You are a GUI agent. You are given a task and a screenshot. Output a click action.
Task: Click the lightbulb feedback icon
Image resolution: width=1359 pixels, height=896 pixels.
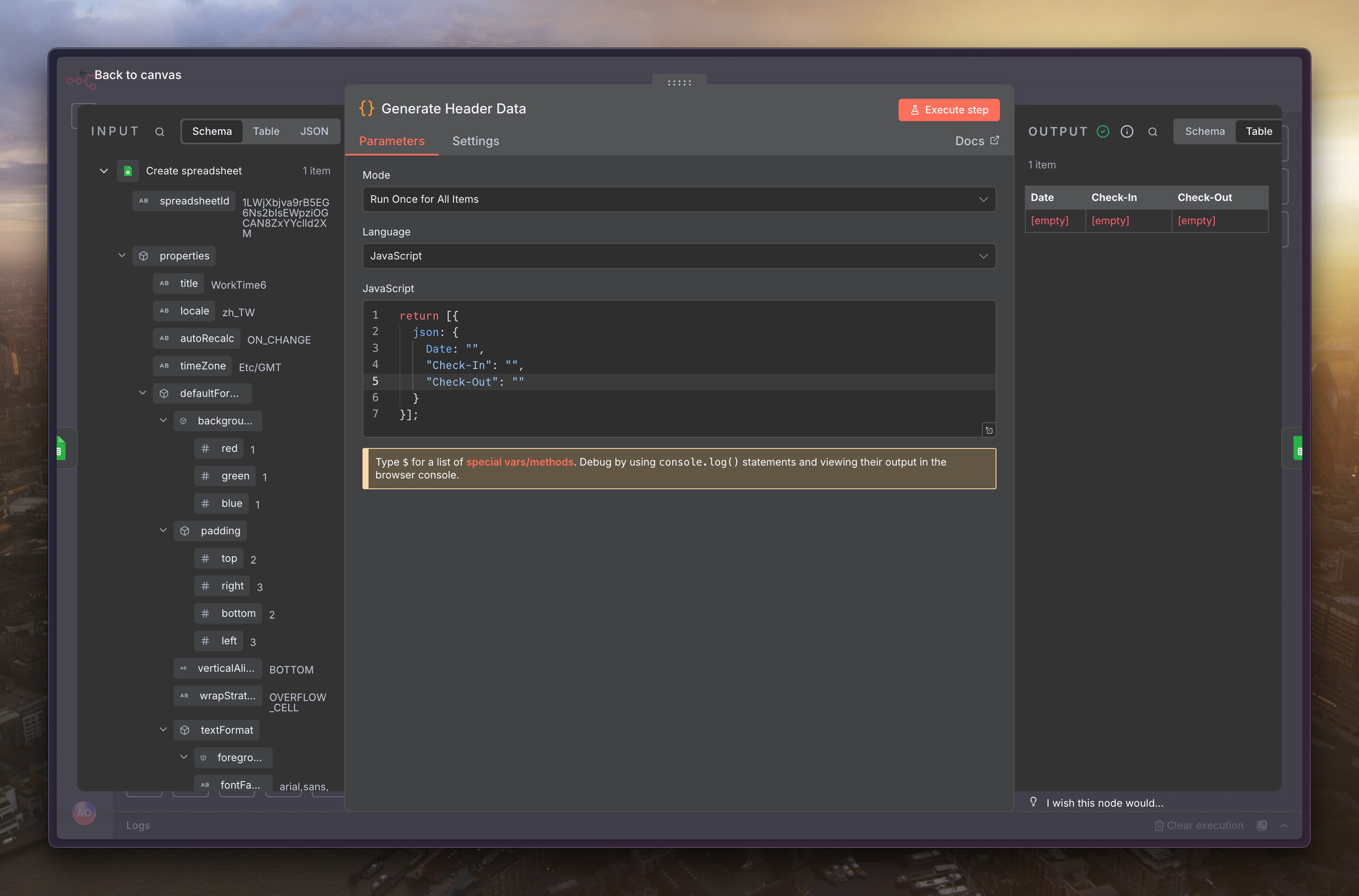click(1033, 802)
